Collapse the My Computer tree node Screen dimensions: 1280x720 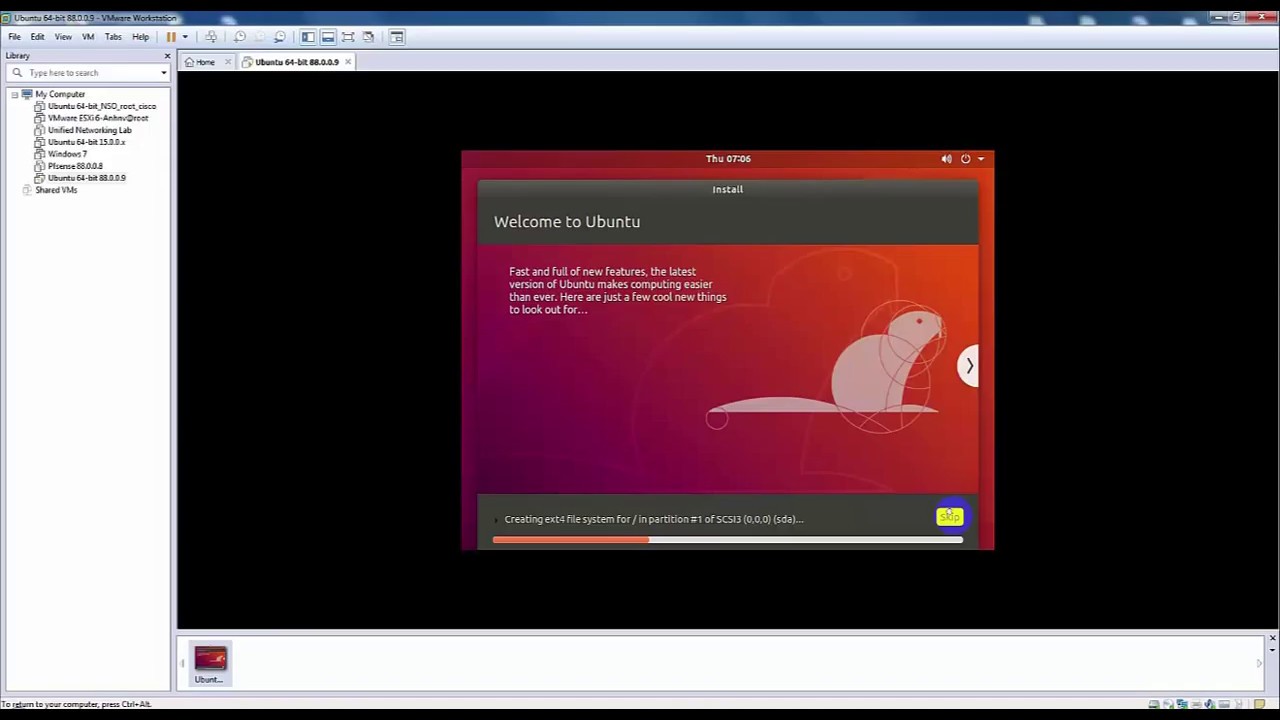(15, 94)
